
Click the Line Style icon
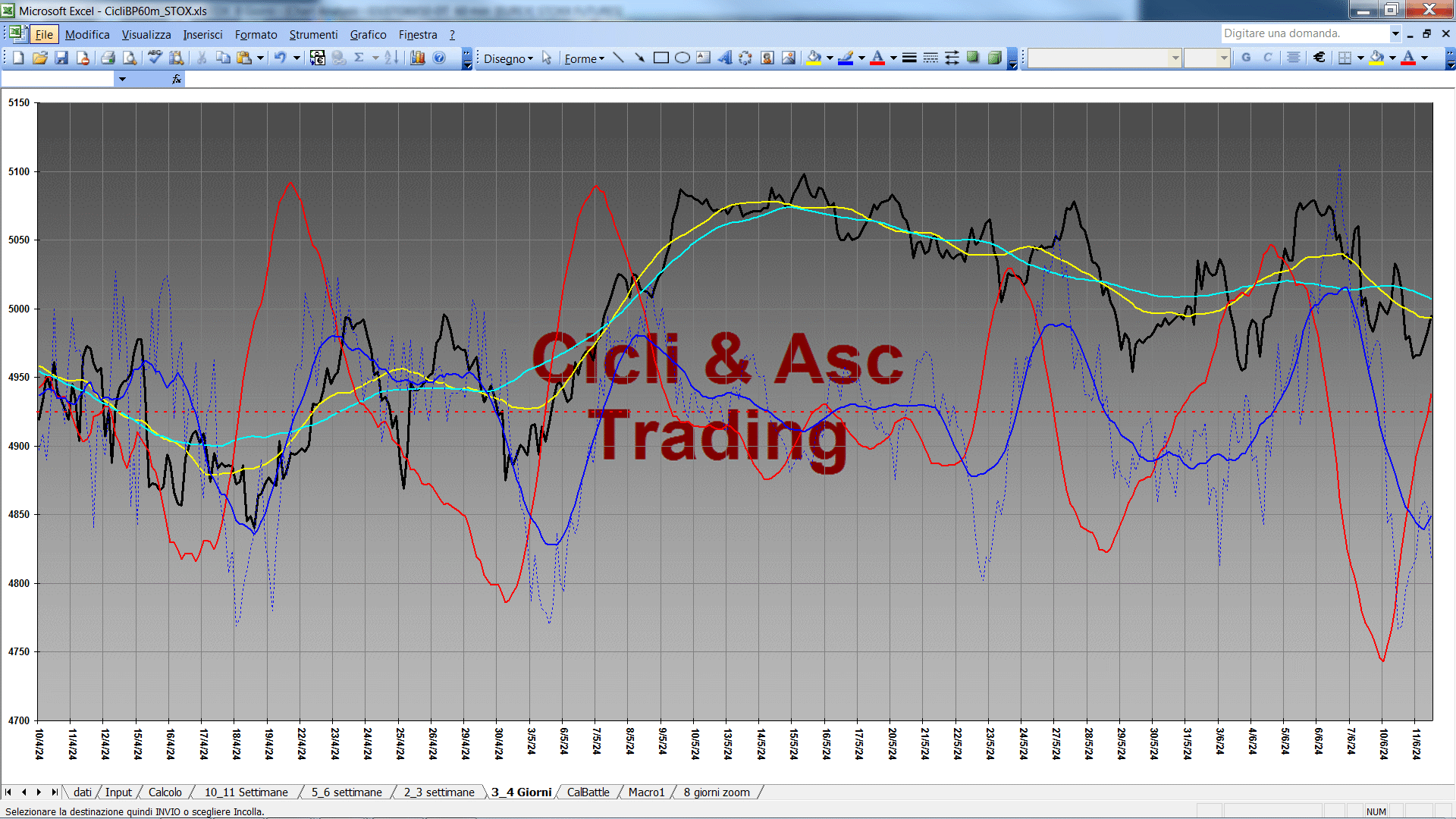909,58
